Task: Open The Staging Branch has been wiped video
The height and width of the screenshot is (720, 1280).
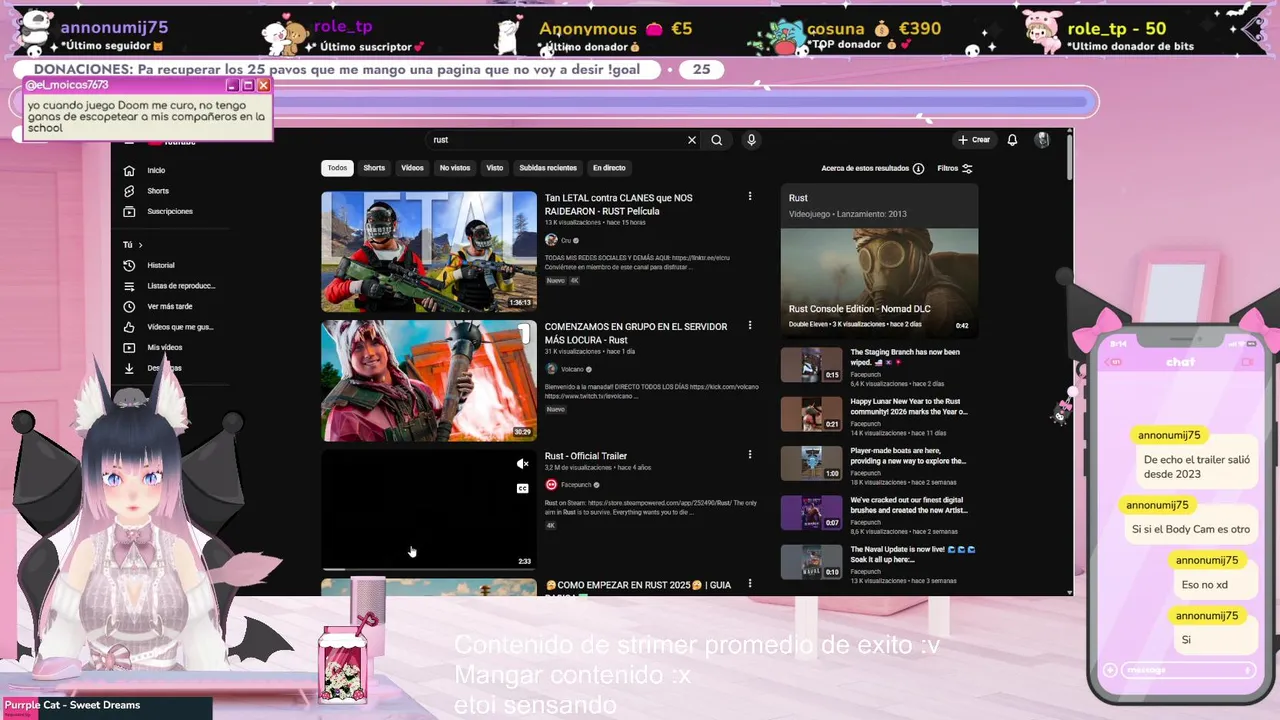Action: pyautogui.click(x=812, y=365)
